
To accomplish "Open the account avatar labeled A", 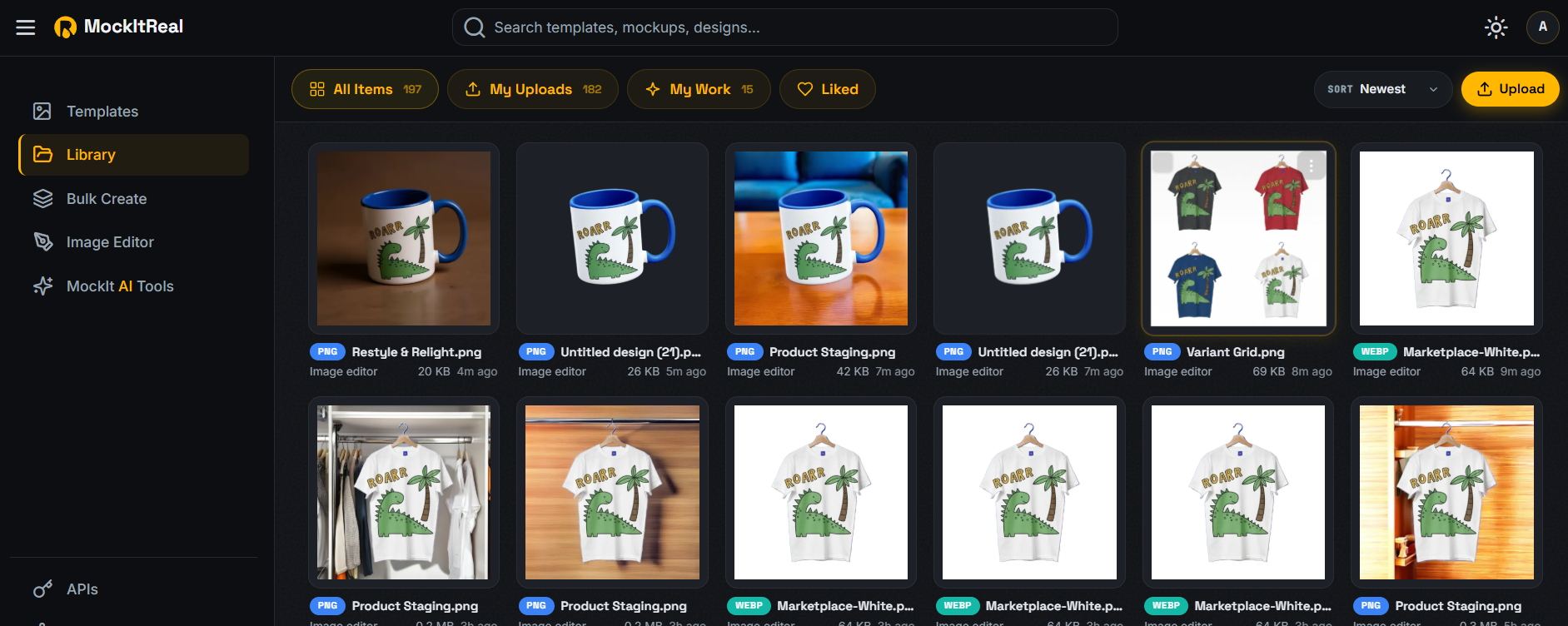I will (1542, 27).
